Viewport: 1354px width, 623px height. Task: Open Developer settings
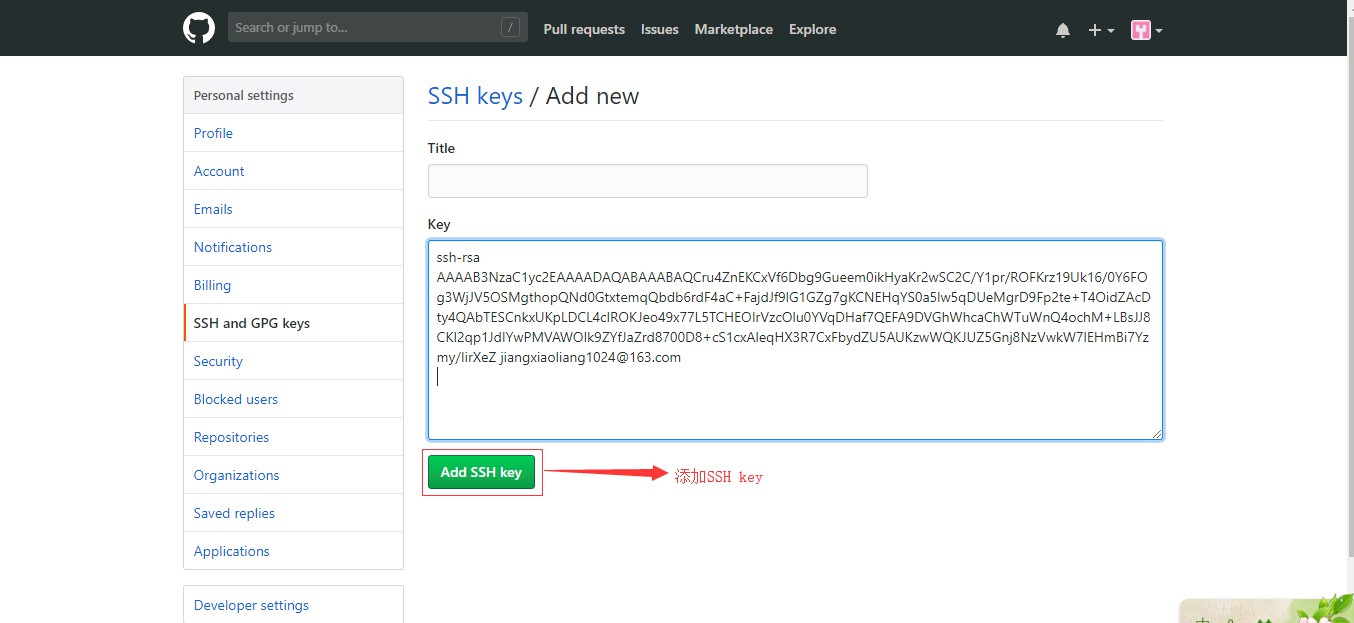[293, 605]
